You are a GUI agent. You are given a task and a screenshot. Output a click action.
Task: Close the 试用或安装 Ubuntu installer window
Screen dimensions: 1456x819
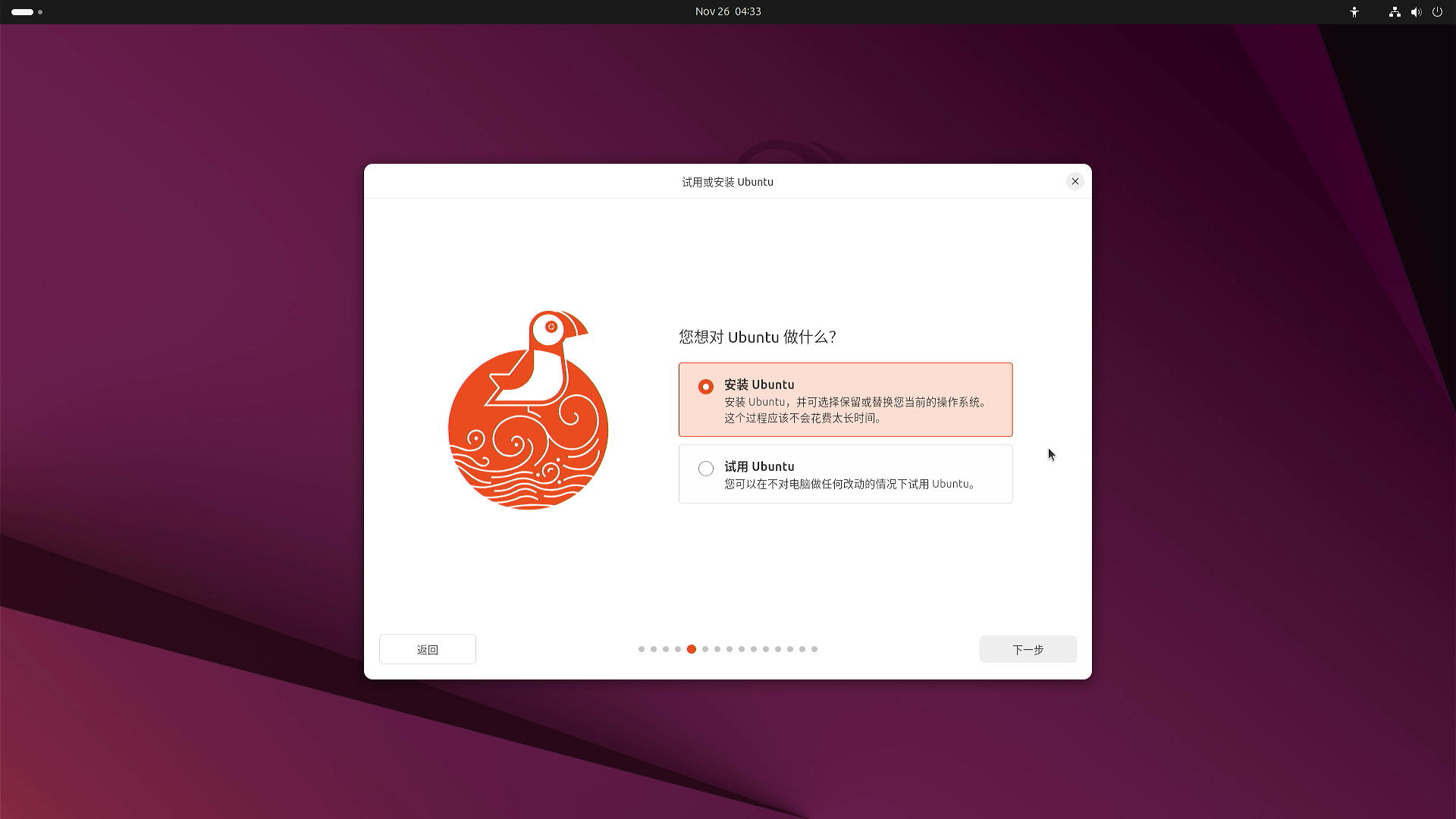coord(1075,181)
